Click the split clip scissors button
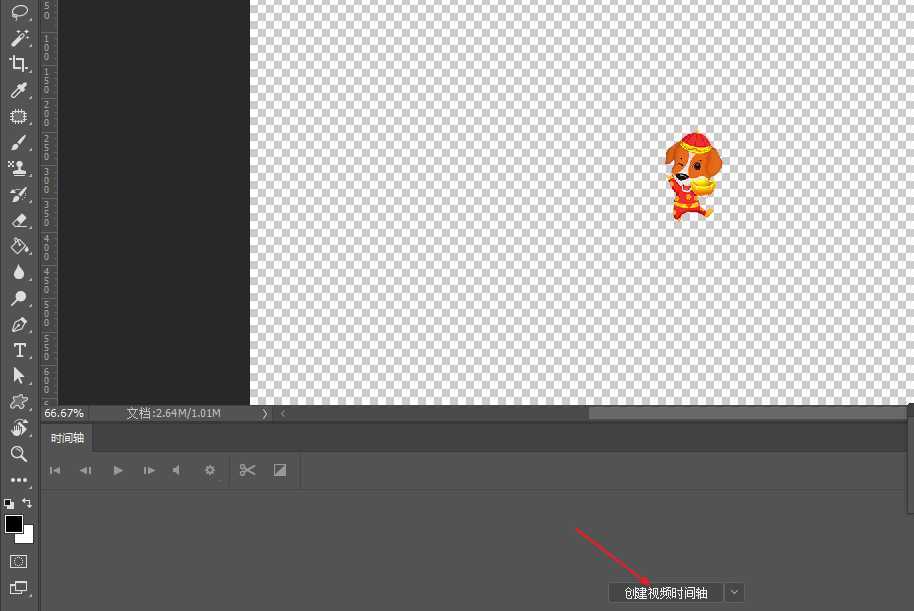The image size is (914, 611). 247,470
